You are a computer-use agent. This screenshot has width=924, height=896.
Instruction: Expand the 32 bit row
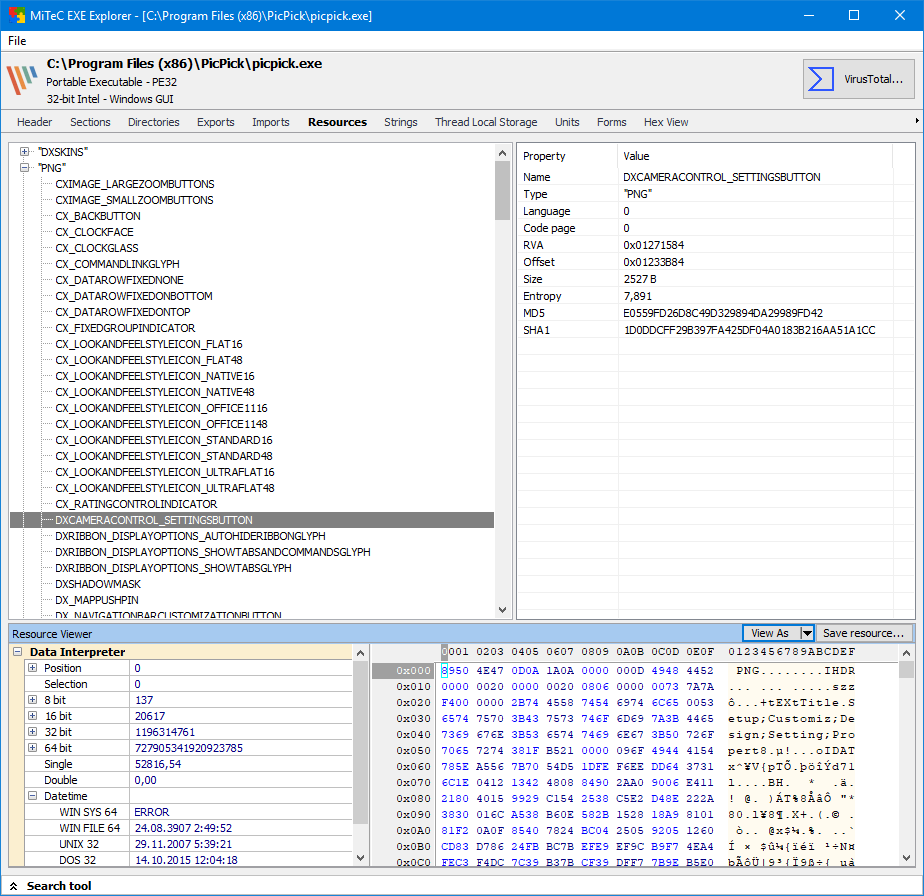32,732
